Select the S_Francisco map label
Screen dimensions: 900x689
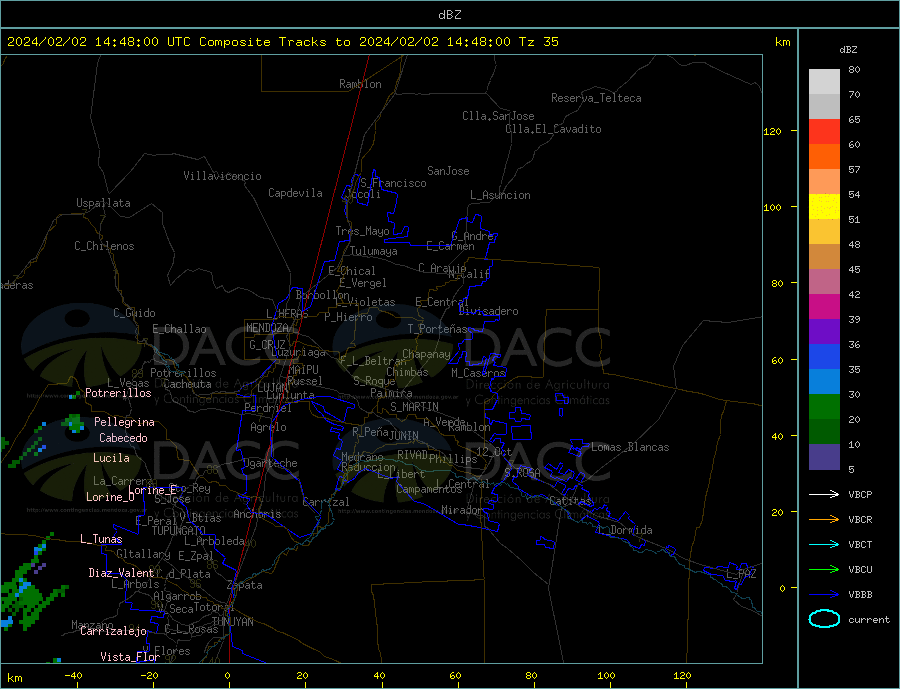[393, 183]
